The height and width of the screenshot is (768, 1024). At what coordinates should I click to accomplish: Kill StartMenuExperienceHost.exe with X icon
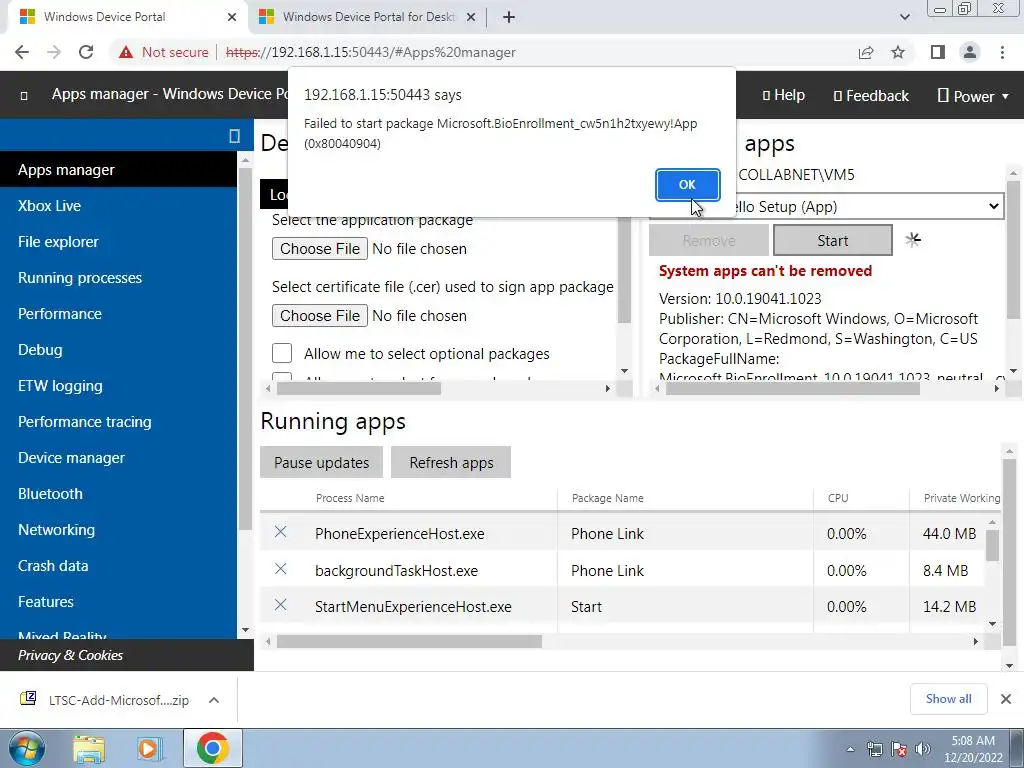pyautogui.click(x=281, y=605)
